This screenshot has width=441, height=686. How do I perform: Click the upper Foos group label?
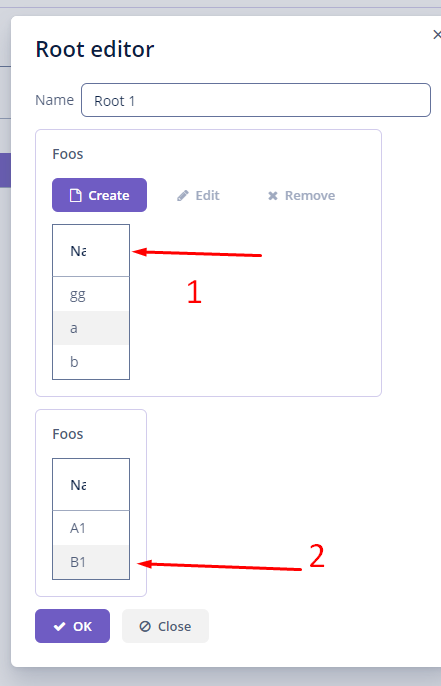tap(68, 154)
